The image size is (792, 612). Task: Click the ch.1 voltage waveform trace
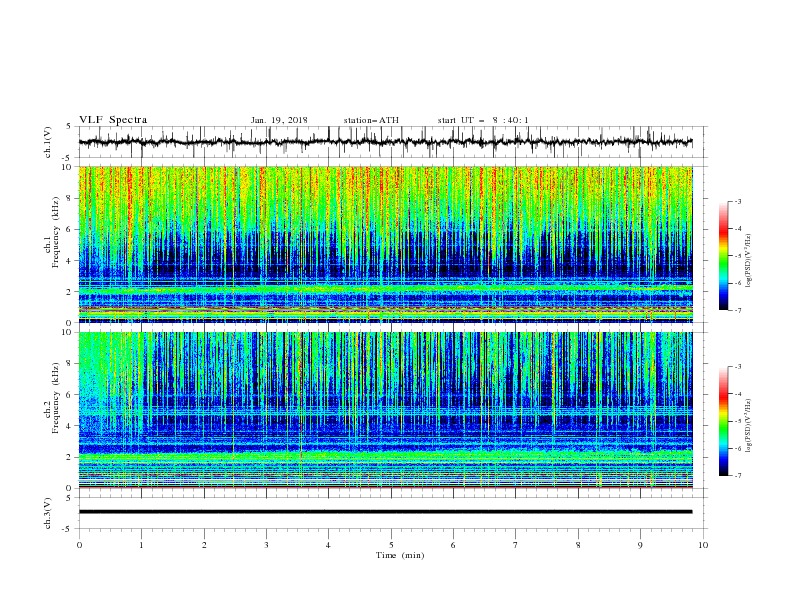pyautogui.click(x=385, y=142)
